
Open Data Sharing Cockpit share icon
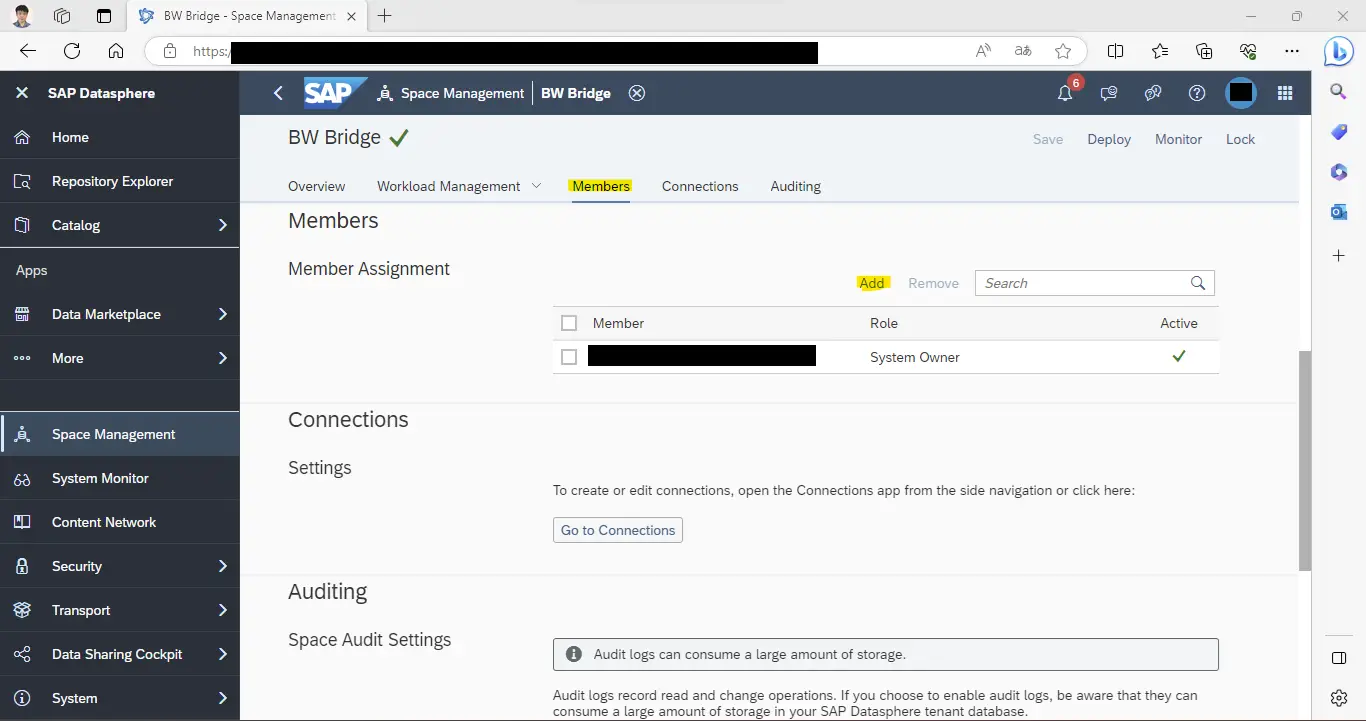tap(22, 654)
